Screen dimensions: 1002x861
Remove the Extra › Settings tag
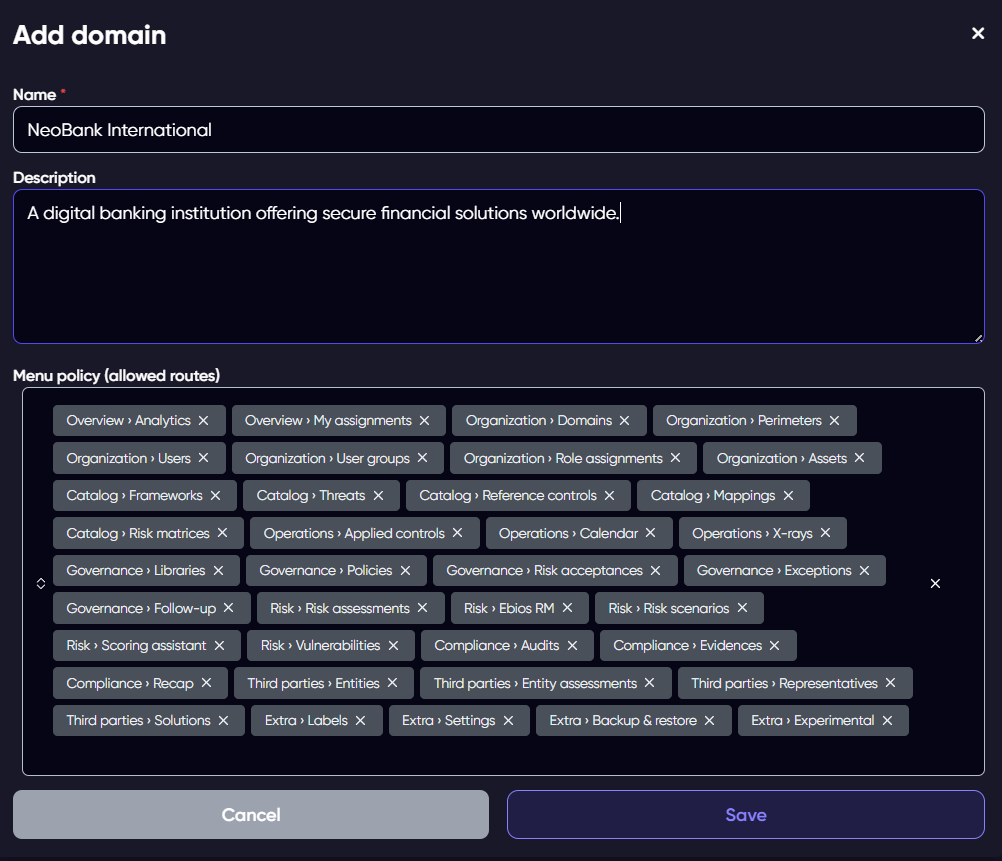tap(509, 720)
